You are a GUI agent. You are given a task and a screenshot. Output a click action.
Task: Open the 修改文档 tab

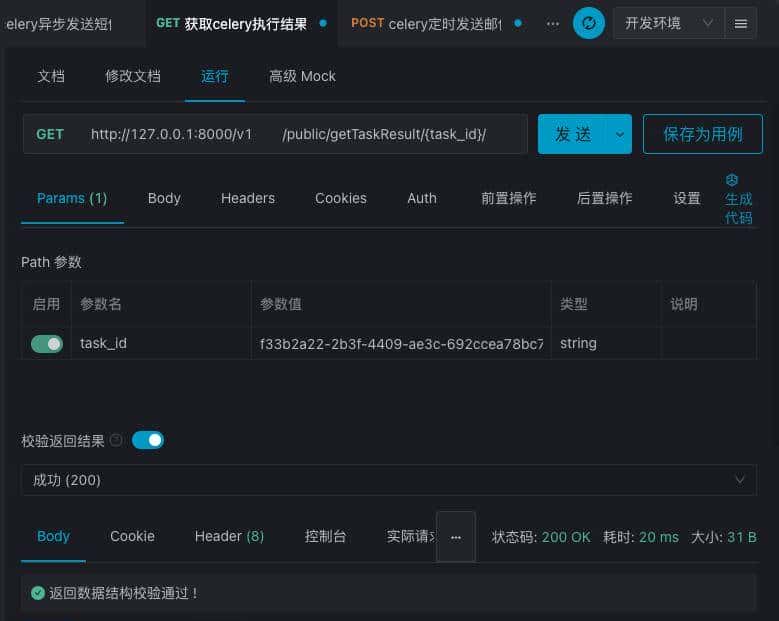[133, 77]
